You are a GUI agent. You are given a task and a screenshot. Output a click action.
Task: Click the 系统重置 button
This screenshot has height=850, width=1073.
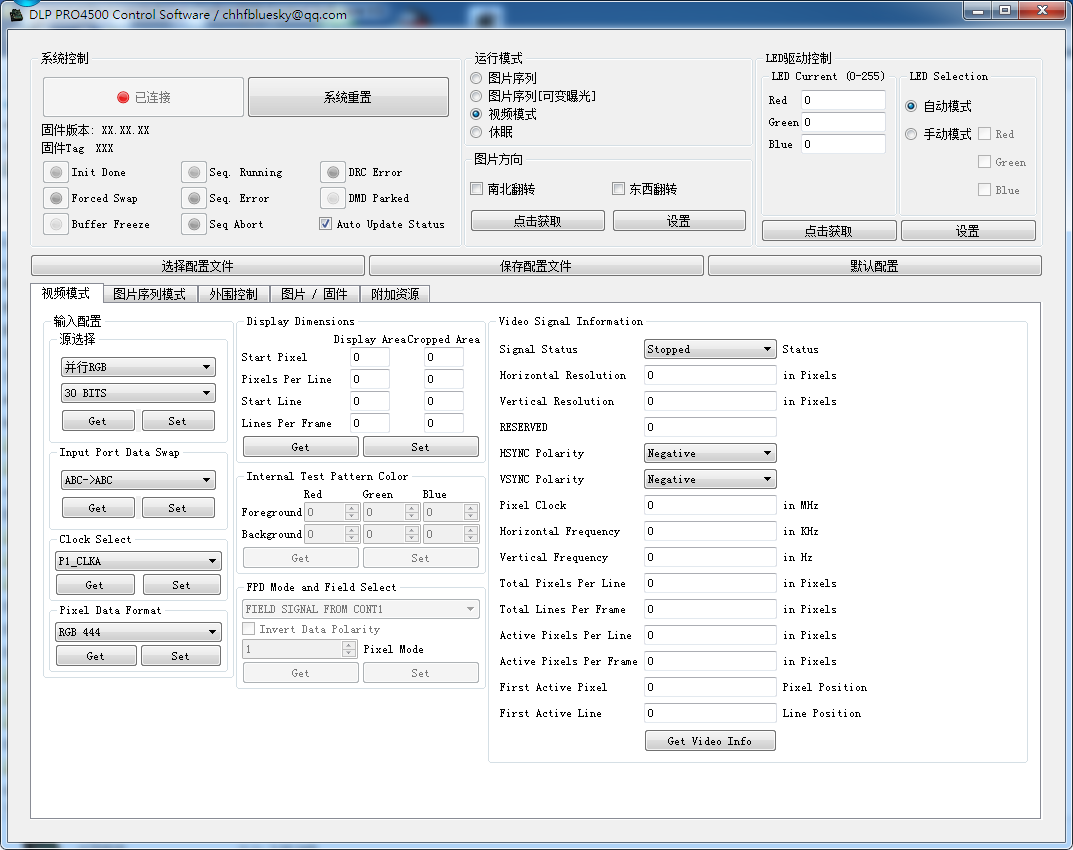(348, 97)
